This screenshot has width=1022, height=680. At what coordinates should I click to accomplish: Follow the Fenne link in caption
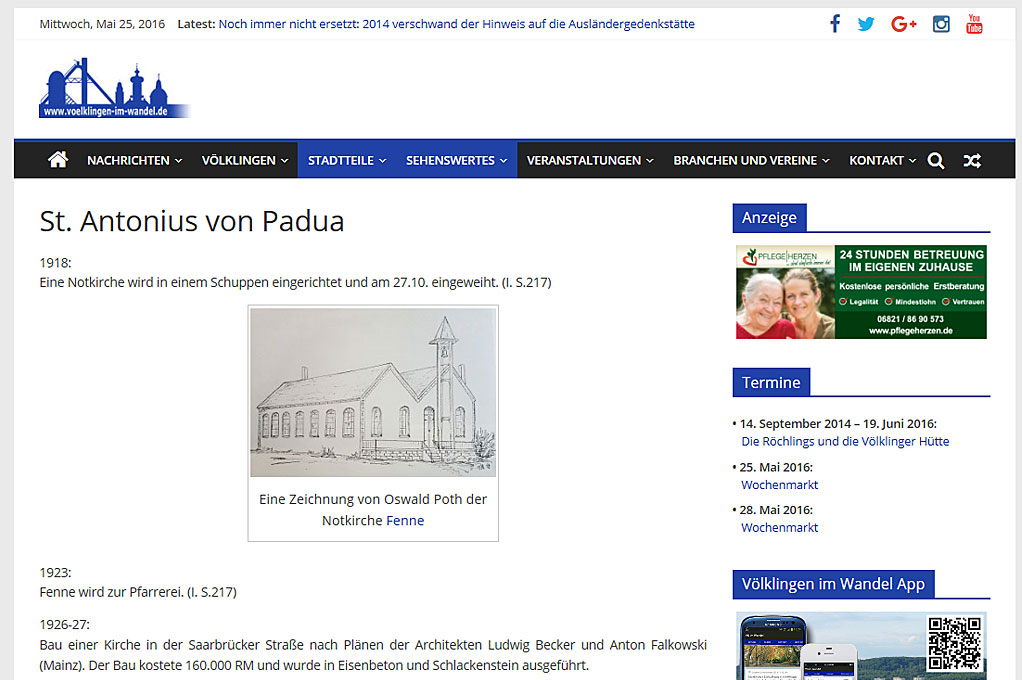pos(405,520)
